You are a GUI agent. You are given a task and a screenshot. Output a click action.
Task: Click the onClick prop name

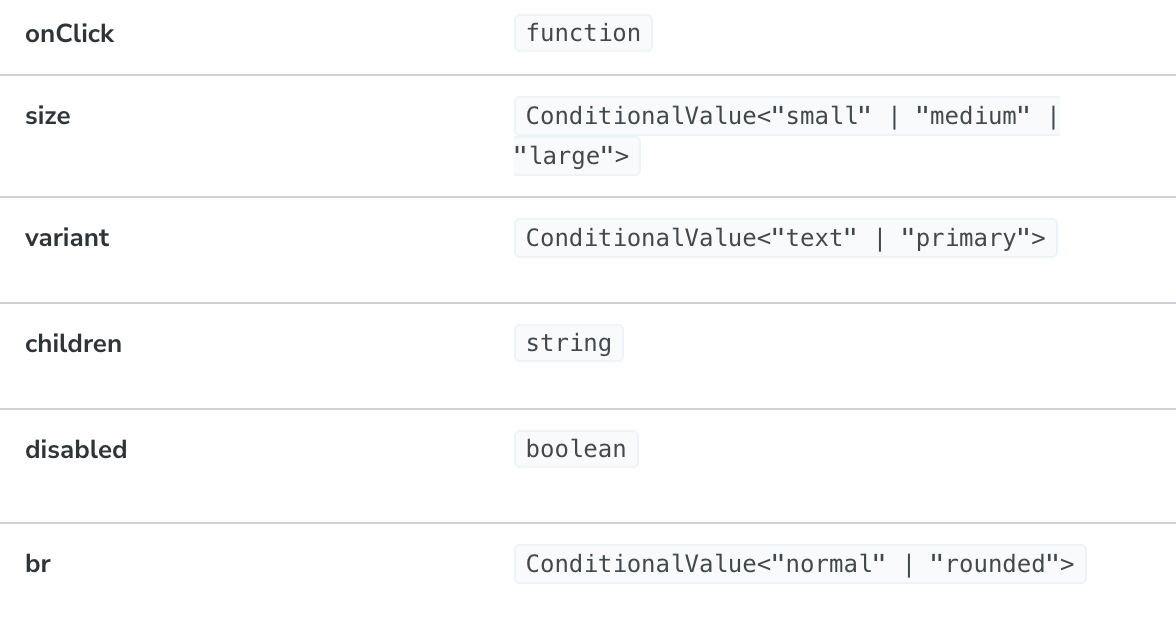tap(69, 34)
